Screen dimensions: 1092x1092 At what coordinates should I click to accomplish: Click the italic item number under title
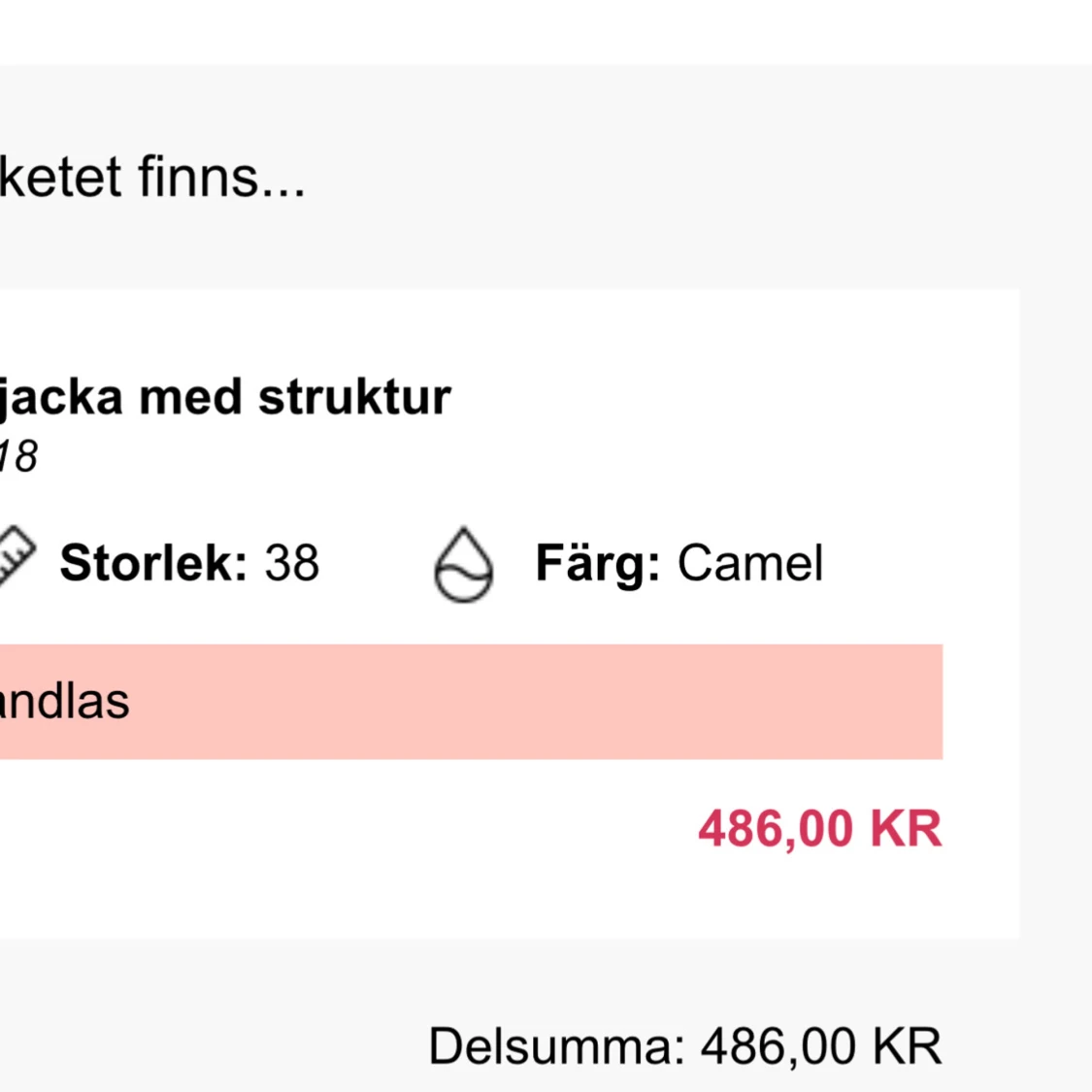point(17,456)
